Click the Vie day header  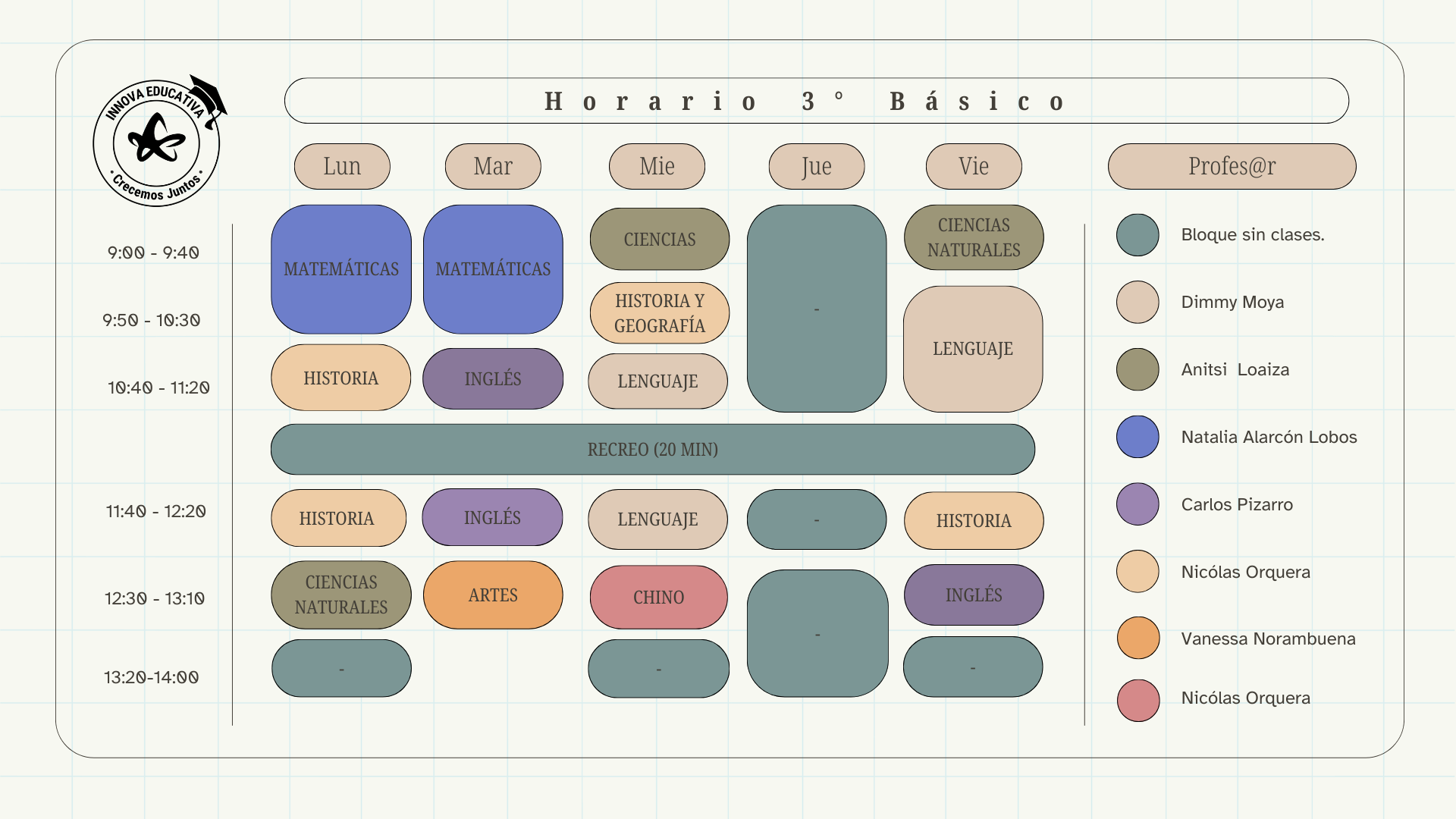click(x=974, y=167)
